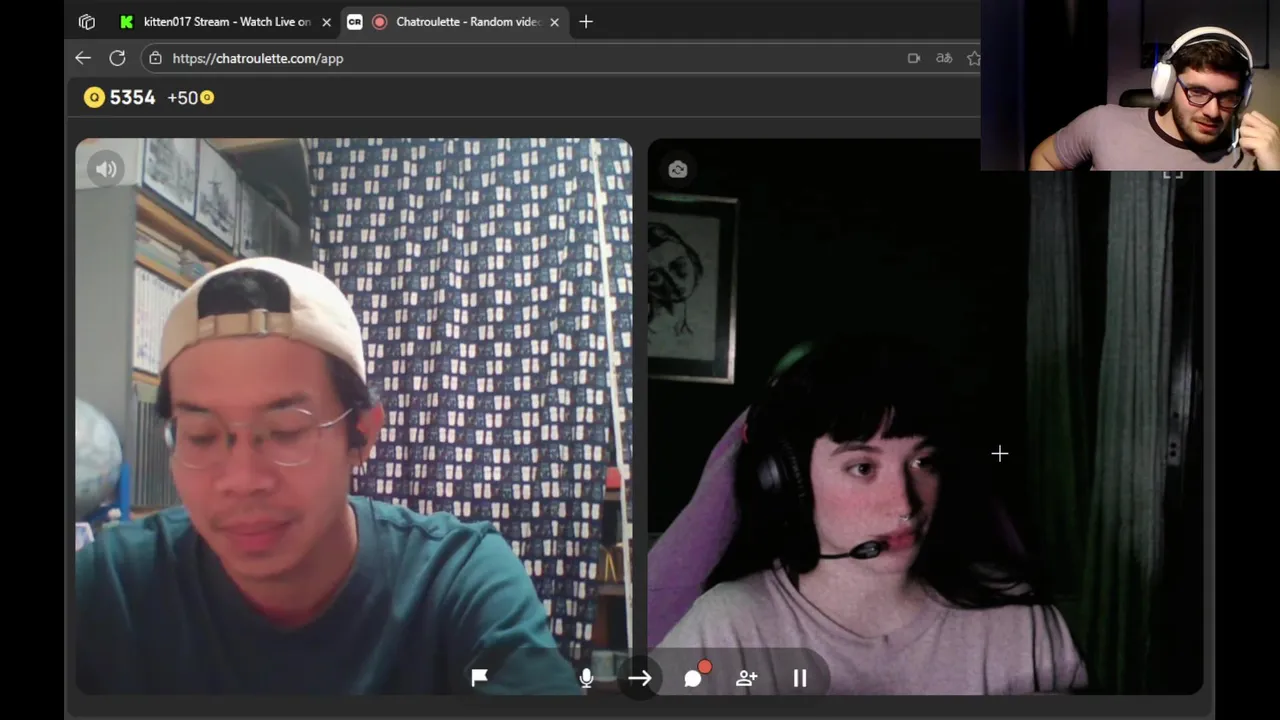Report partner with flag icon

480,678
